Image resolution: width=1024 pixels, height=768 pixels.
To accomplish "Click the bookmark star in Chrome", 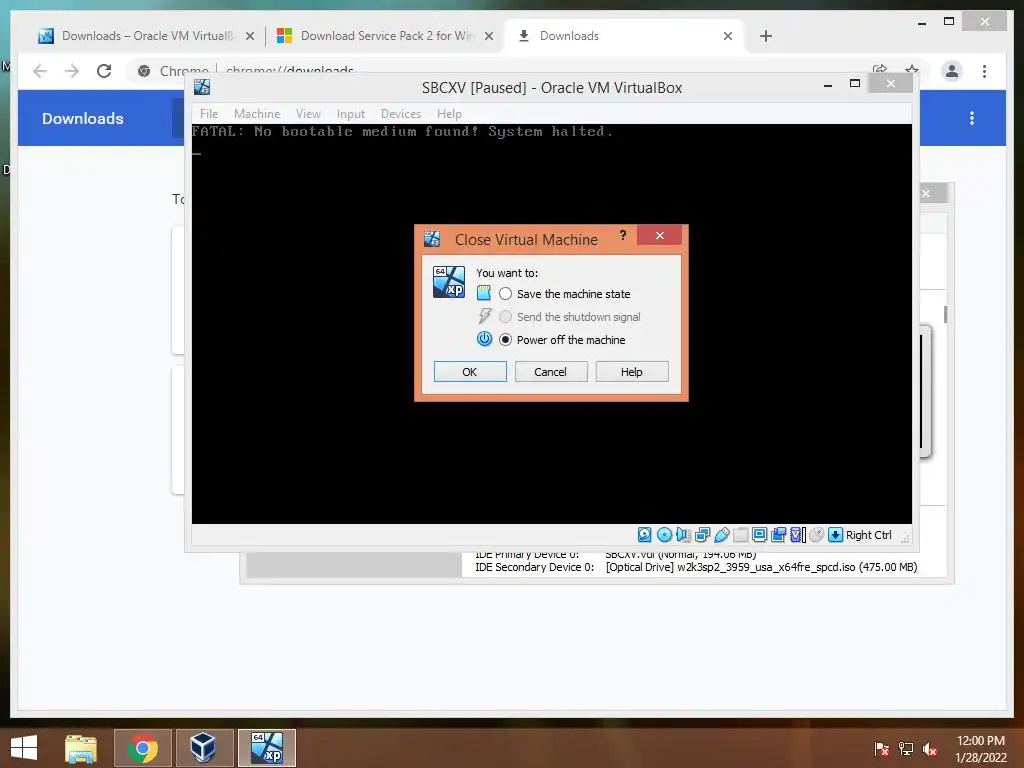I will (x=912, y=68).
